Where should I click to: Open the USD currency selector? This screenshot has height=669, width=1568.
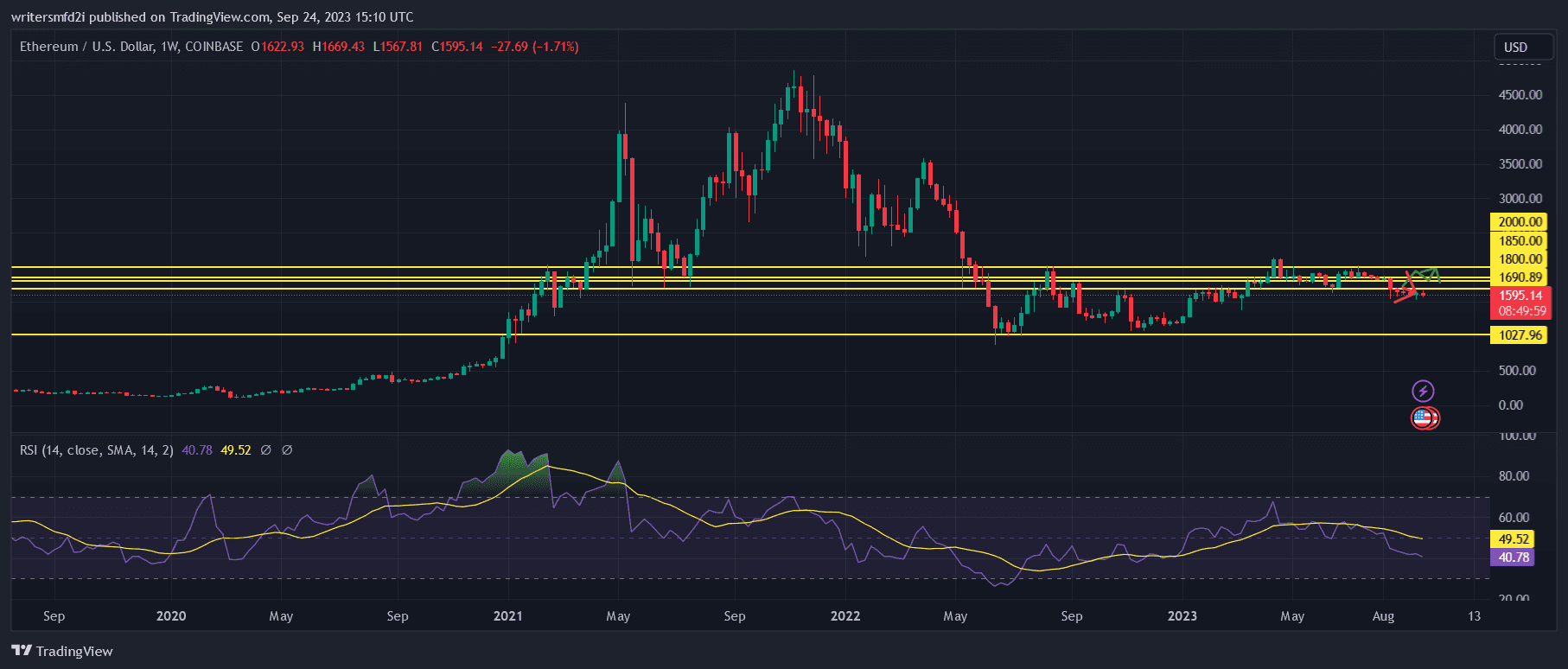[x=1516, y=48]
